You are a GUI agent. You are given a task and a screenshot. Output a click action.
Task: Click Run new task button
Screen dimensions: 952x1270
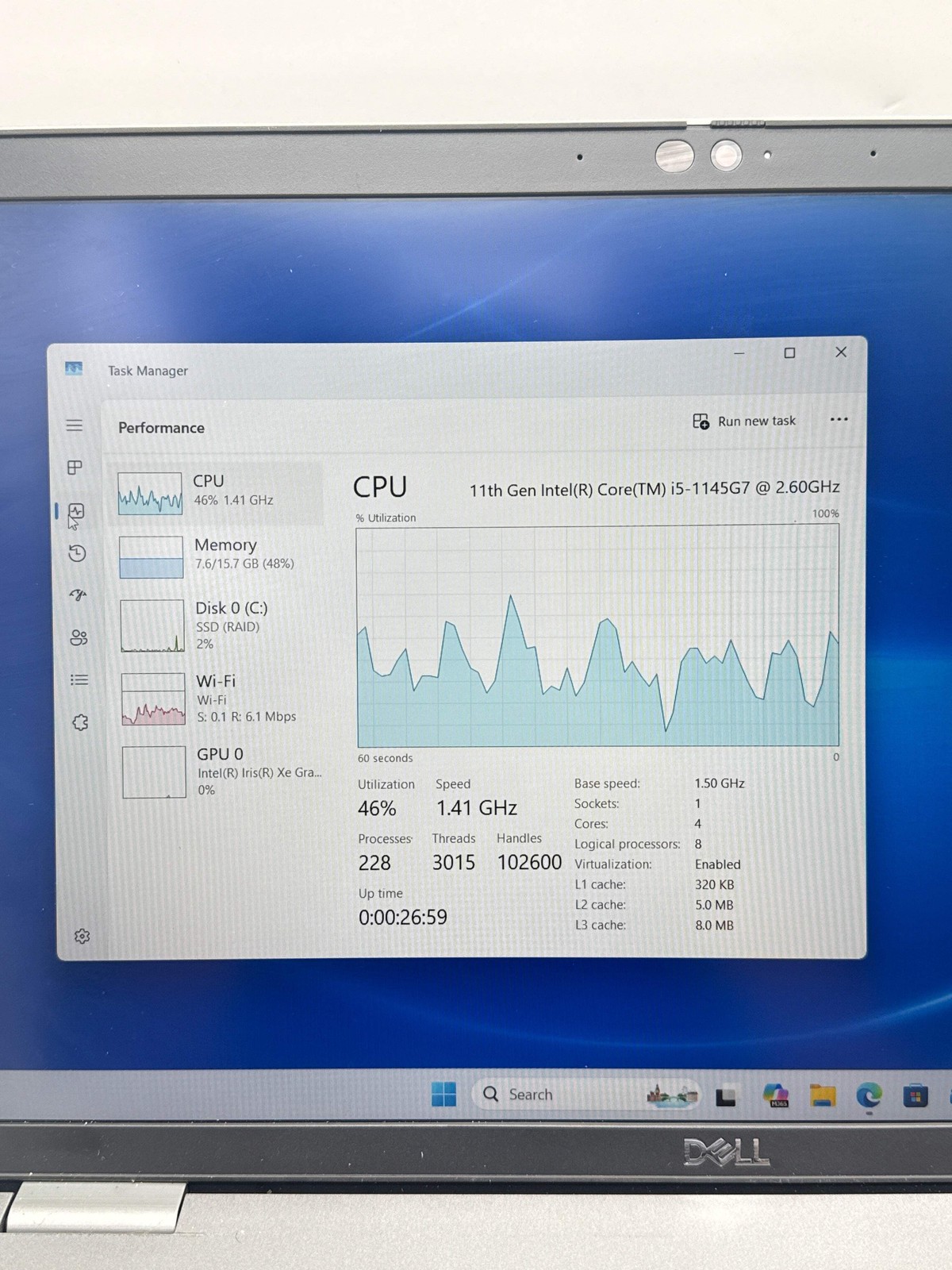744,421
